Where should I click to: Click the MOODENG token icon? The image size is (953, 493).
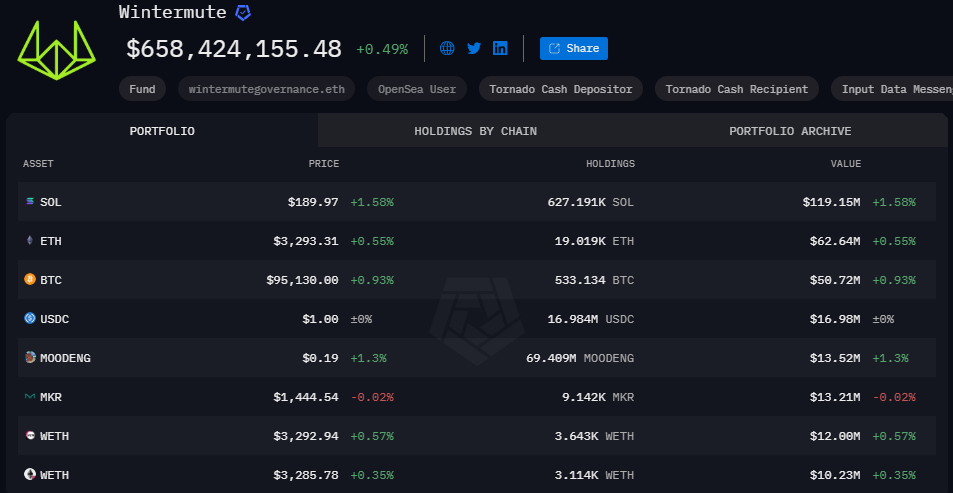tap(30, 357)
